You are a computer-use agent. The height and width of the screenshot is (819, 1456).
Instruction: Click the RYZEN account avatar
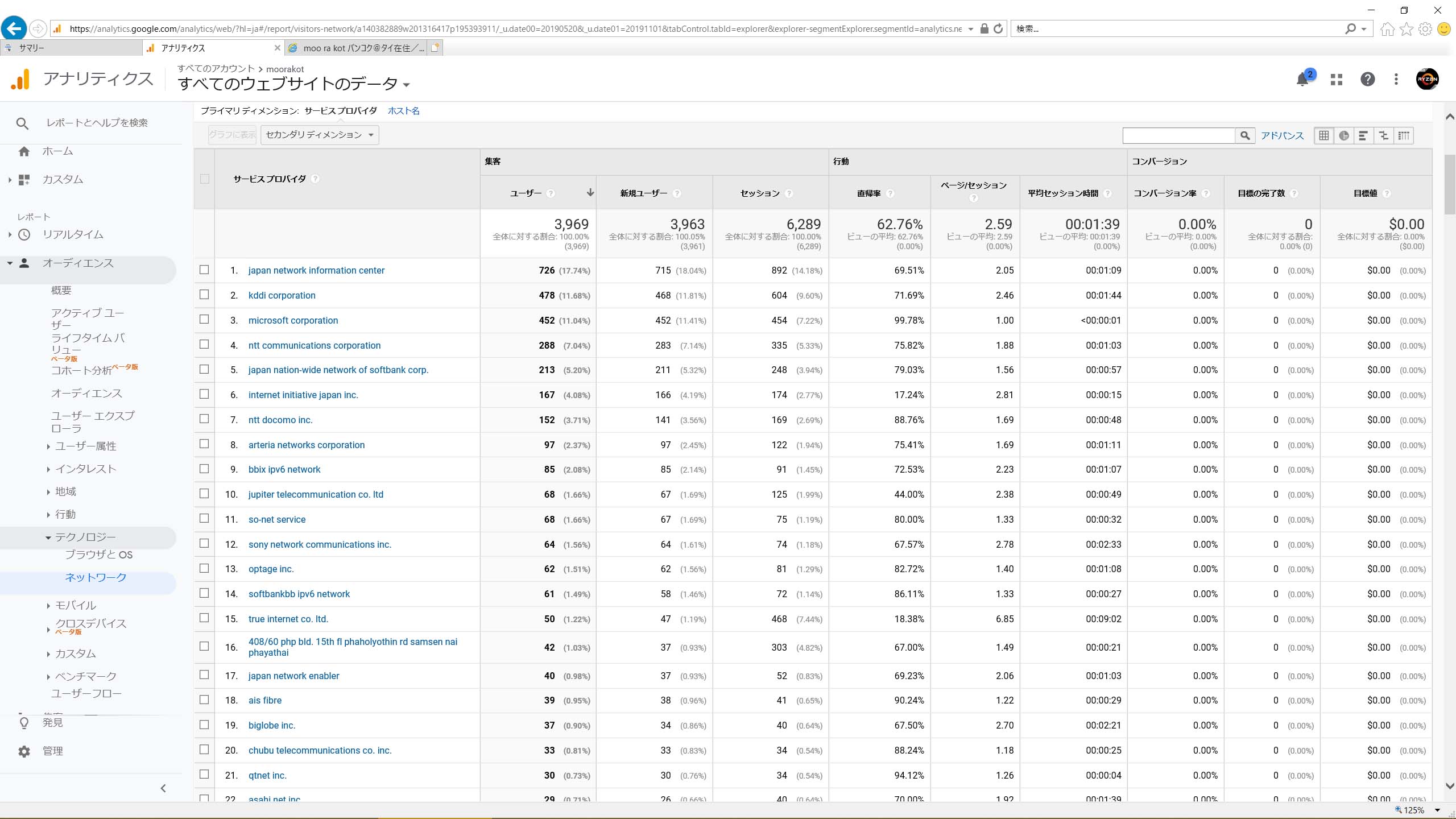click(1427, 79)
